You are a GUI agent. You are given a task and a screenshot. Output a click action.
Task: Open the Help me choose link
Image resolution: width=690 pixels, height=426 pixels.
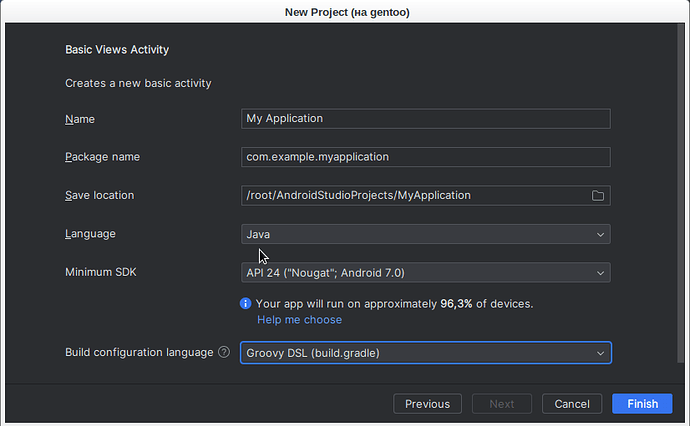tap(299, 320)
